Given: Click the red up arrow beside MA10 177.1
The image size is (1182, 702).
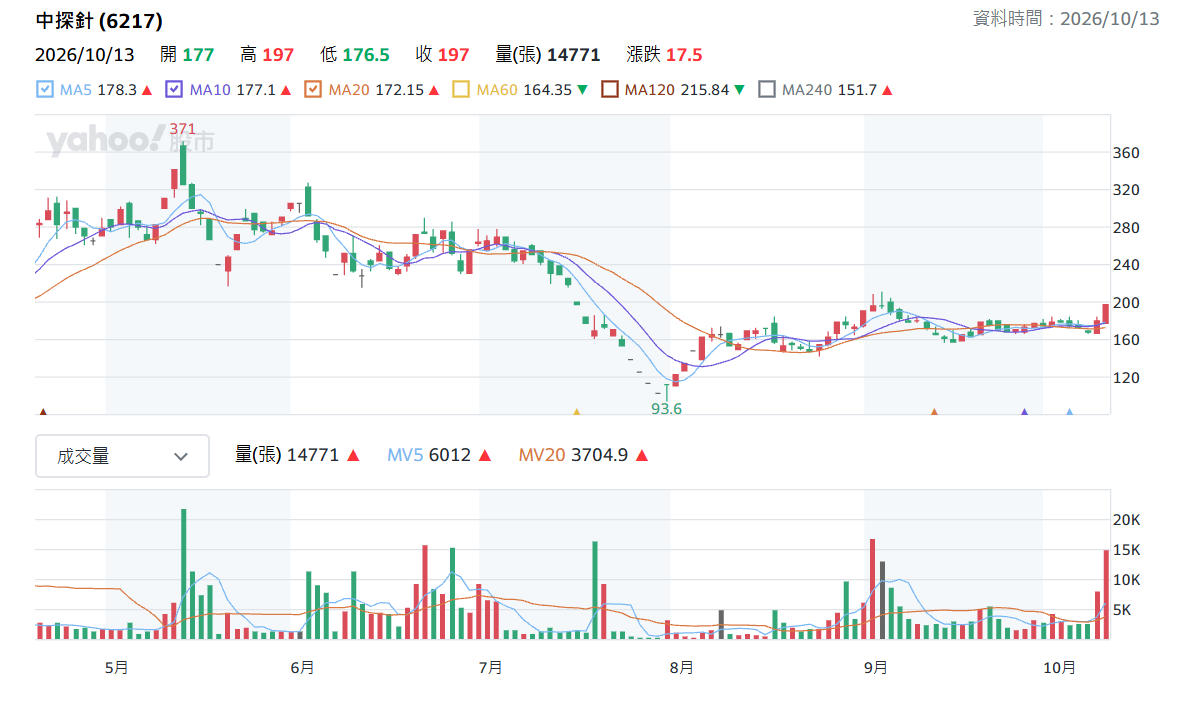Looking at the screenshot, I should pyautogui.click(x=286, y=90).
